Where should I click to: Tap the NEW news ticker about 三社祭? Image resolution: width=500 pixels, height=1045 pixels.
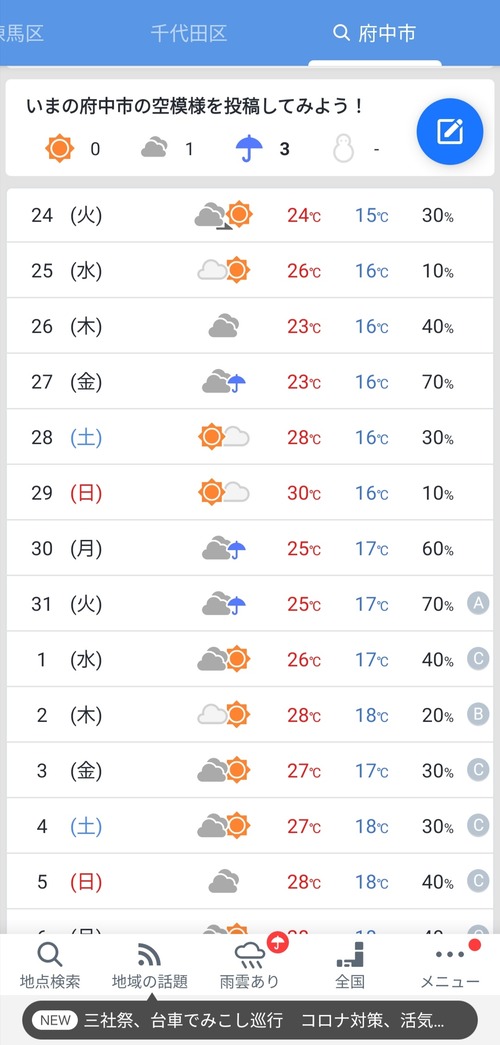click(x=250, y=1020)
